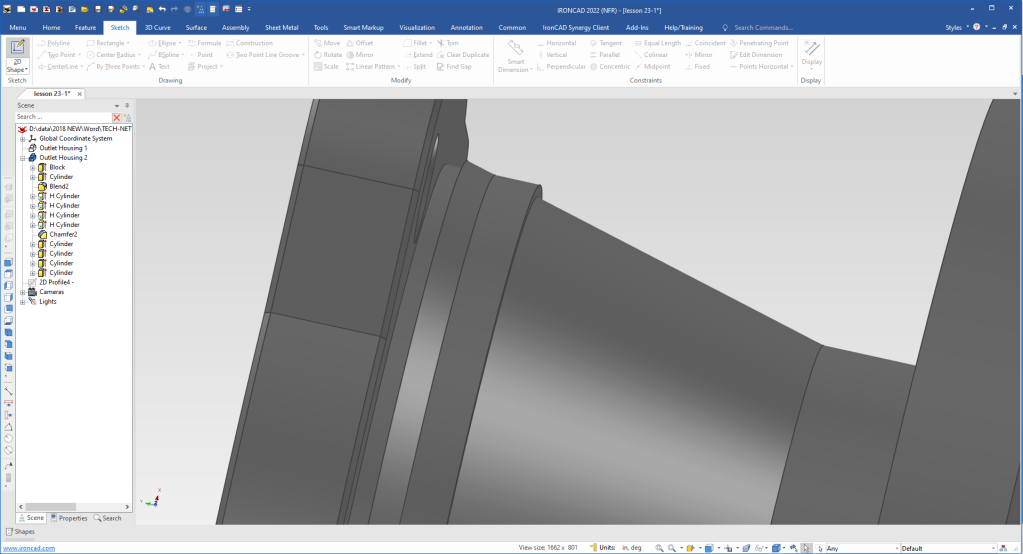This screenshot has width=1023, height=554.
Task: Select the Blend2 feature in scene tree
Action: click(x=59, y=186)
